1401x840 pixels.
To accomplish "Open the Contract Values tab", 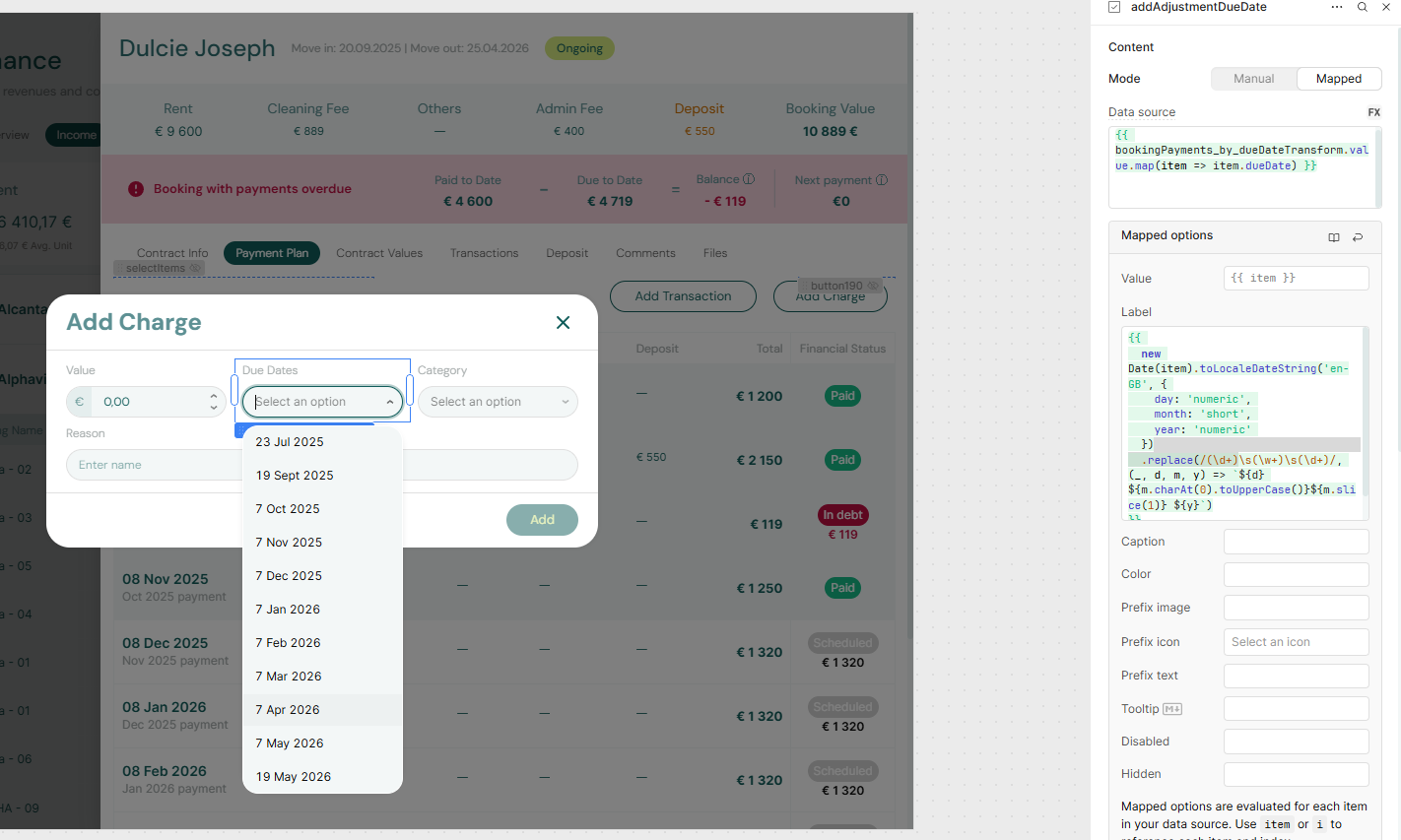I will click(379, 253).
